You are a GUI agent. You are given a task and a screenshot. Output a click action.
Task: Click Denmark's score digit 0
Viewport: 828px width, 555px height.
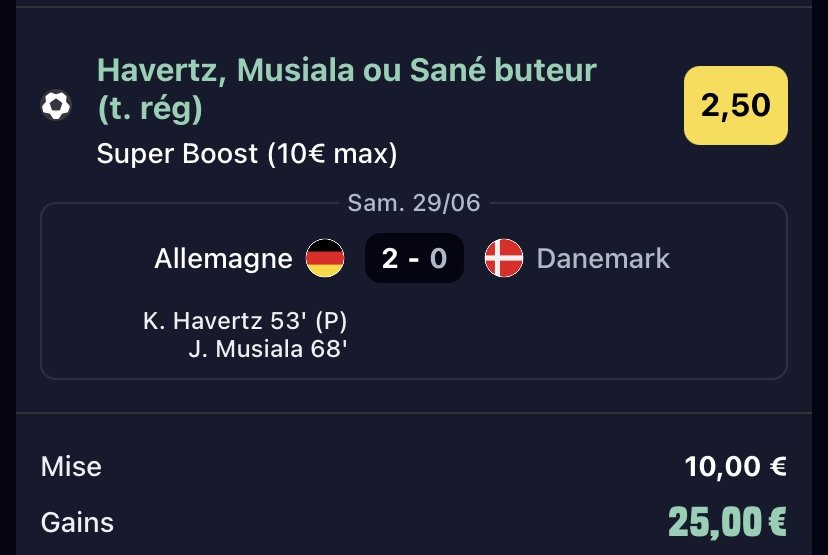click(x=438, y=258)
